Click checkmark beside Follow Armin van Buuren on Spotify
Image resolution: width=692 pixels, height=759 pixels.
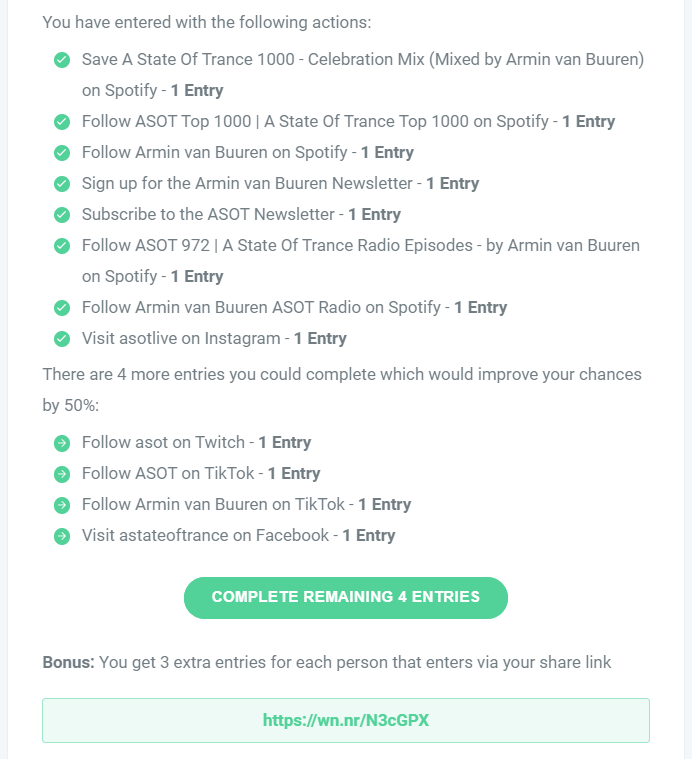point(62,153)
